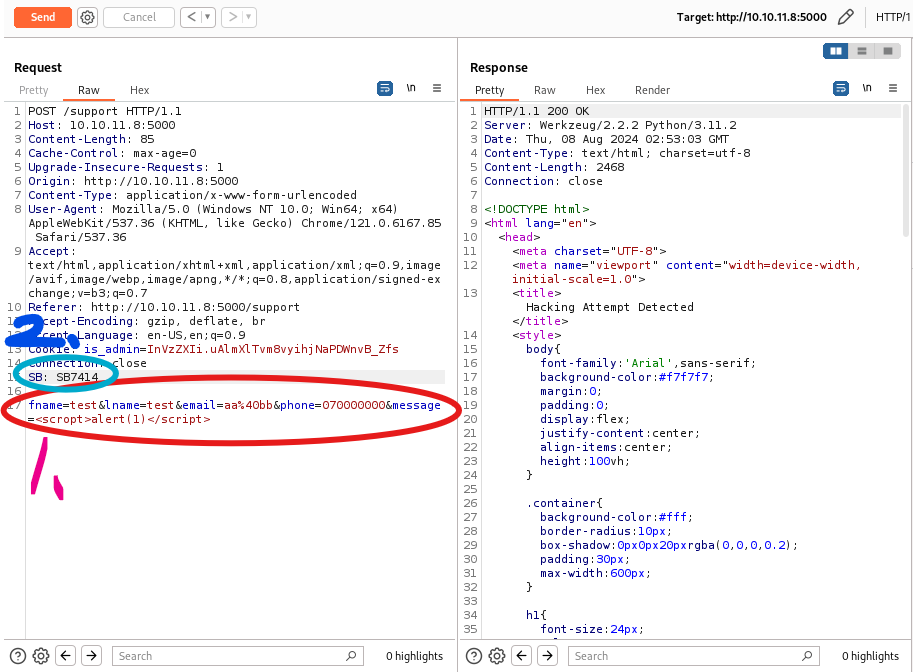Go to previous match in Response search

click(x=522, y=656)
